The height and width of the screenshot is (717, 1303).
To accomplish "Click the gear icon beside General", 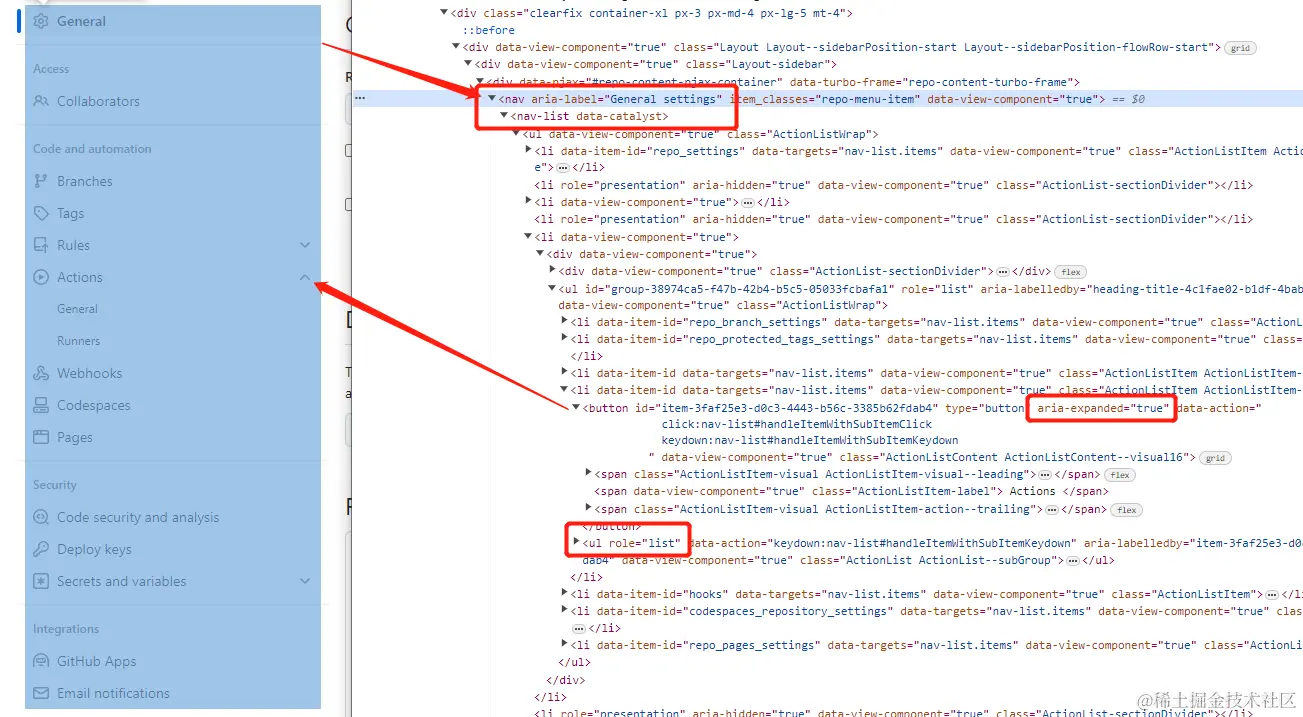I will pyautogui.click(x=41, y=21).
